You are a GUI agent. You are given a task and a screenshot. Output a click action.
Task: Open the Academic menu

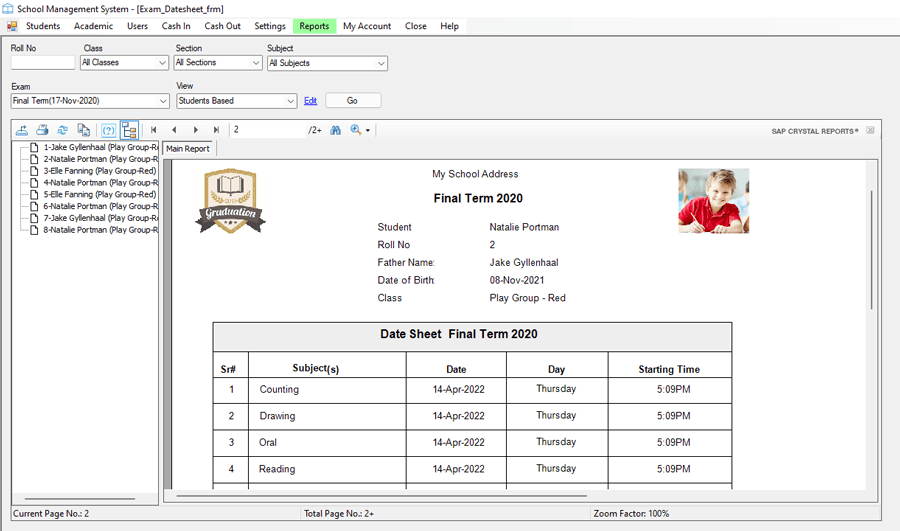94,26
